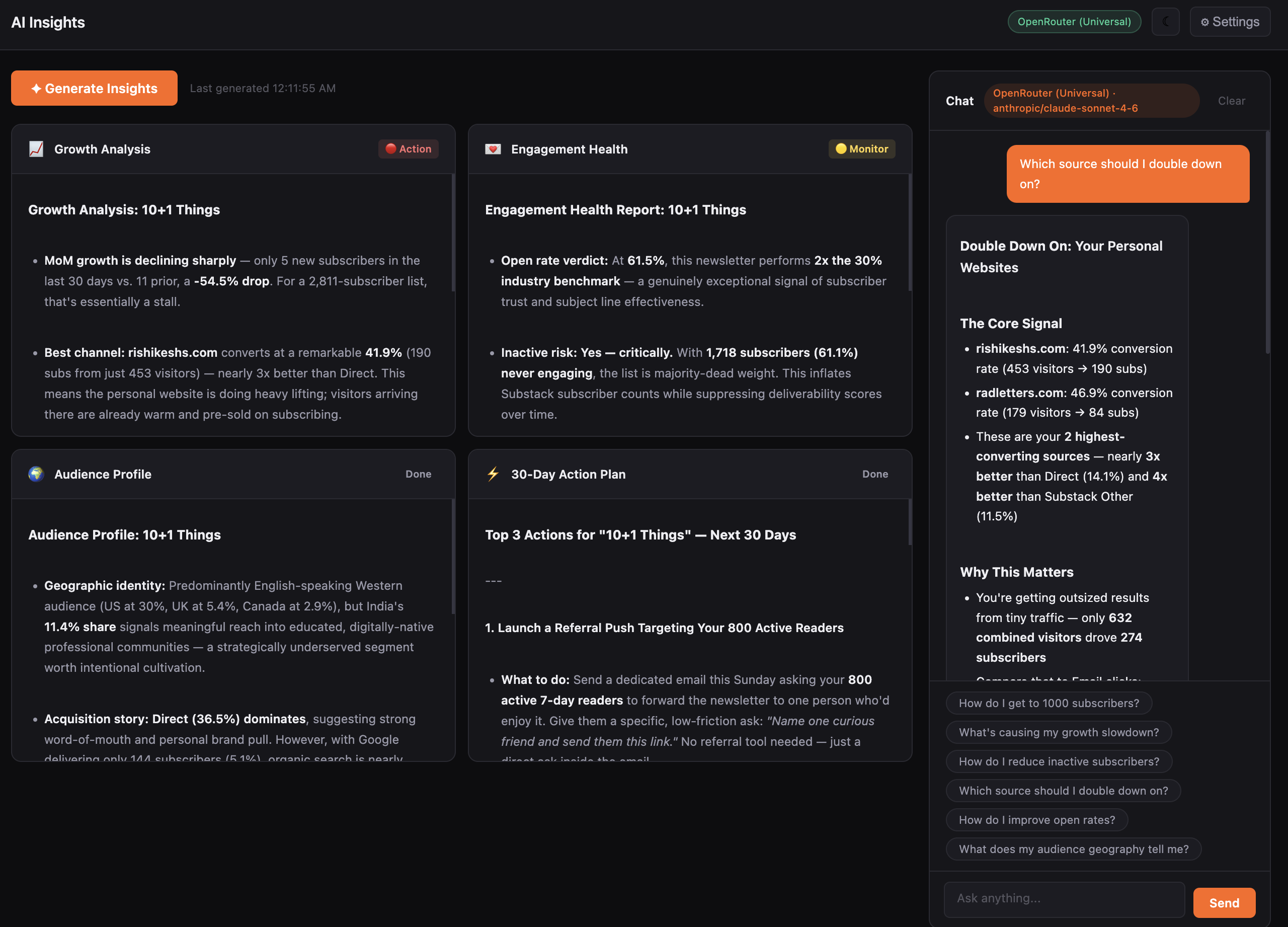The height and width of the screenshot is (927, 1288).
Task: Select the Chat panel header
Action: click(960, 101)
